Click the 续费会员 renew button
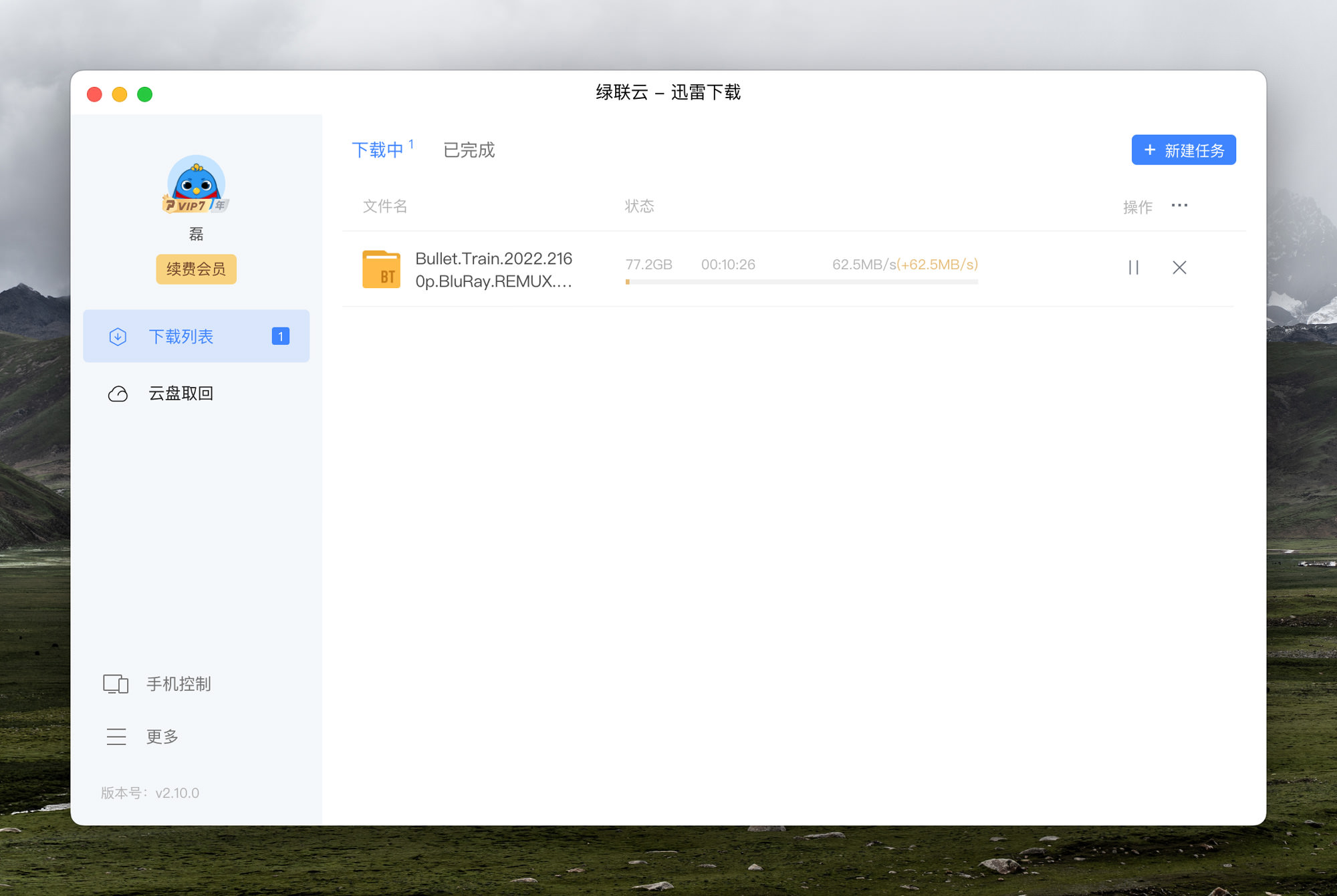1337x896 pixels. (196, 269)
